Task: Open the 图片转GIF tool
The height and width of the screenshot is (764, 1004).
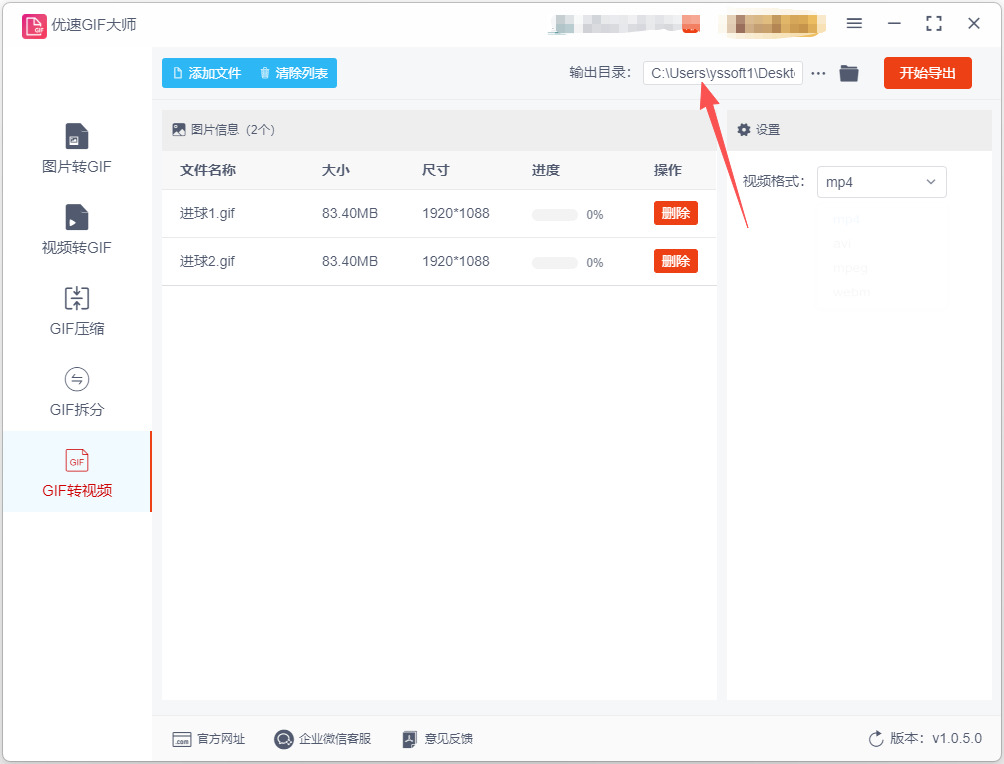Action: 76,149
